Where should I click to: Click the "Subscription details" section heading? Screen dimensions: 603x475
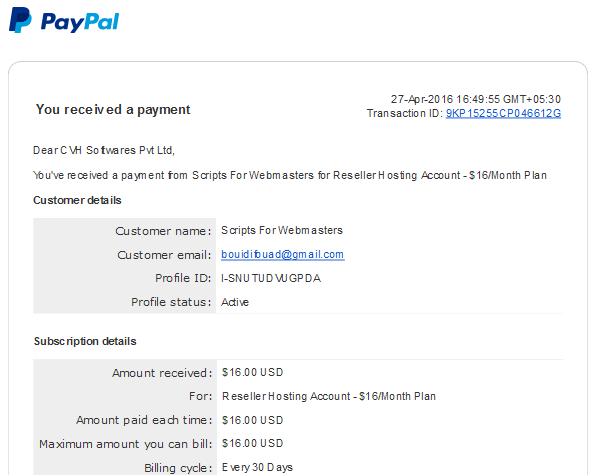(x=85, y=341)
